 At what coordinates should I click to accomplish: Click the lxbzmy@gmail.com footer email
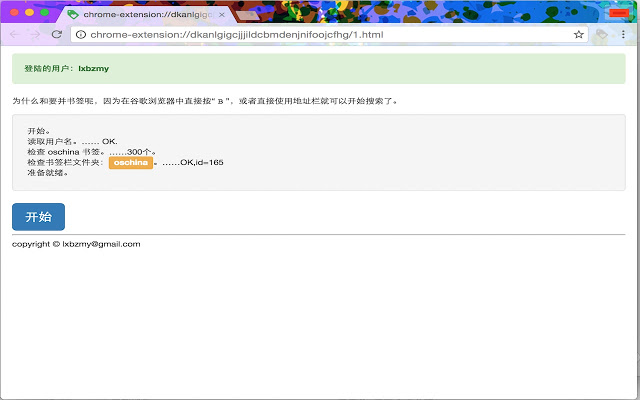[101, 244]
